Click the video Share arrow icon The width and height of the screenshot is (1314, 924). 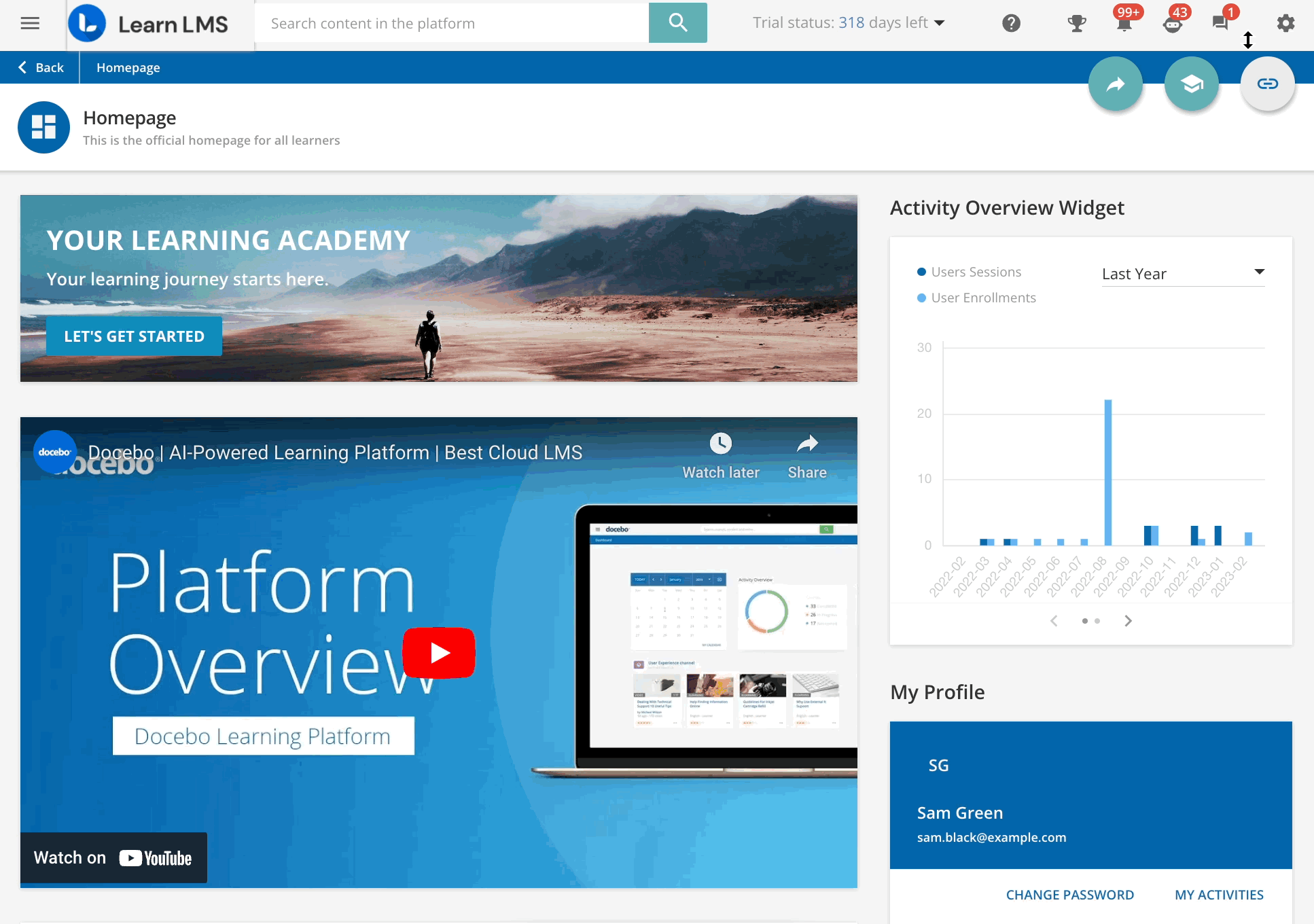coord(807,444)
